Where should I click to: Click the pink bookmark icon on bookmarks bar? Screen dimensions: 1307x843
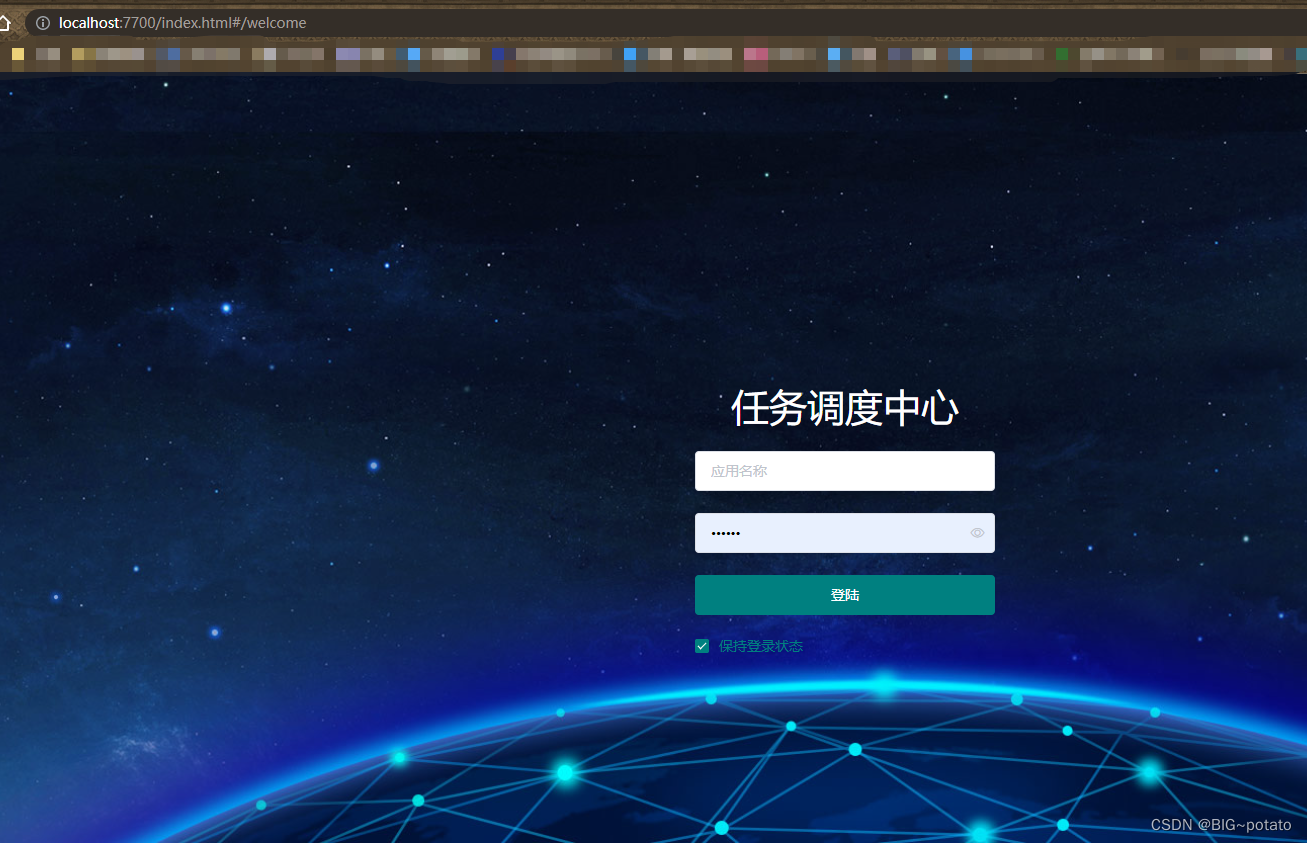pyautogui.click(x=756, y=54)
